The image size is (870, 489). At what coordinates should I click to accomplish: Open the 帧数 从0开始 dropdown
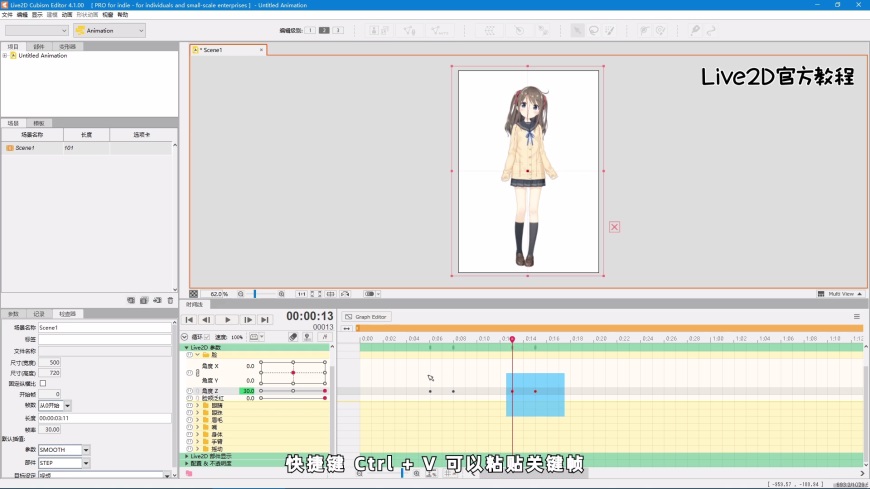[x=55, y=406]
